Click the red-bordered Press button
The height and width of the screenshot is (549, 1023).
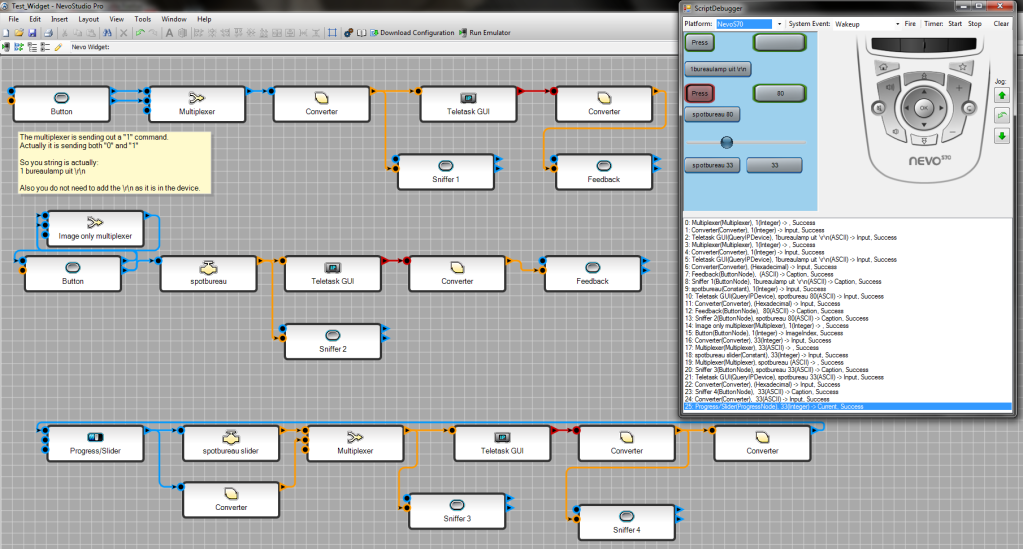699,93
